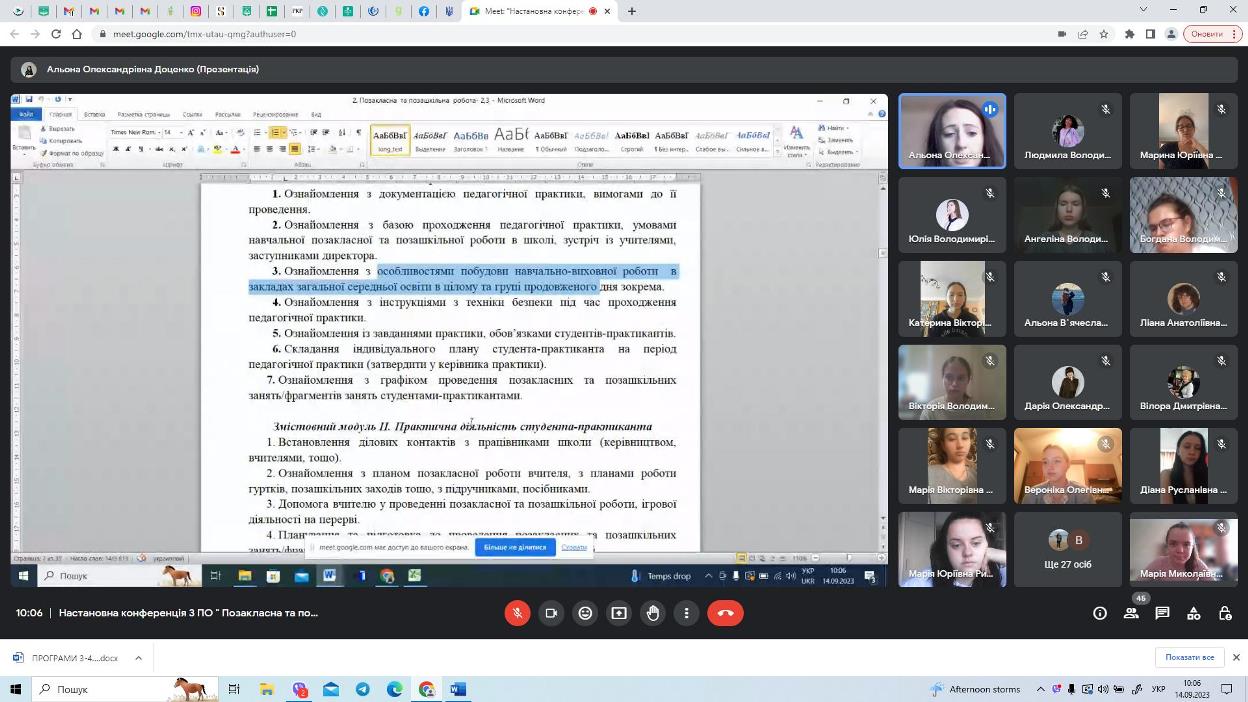The image size is (1248, 702).
Task: Toggle the camera on or off
Action: coord(551,613)
